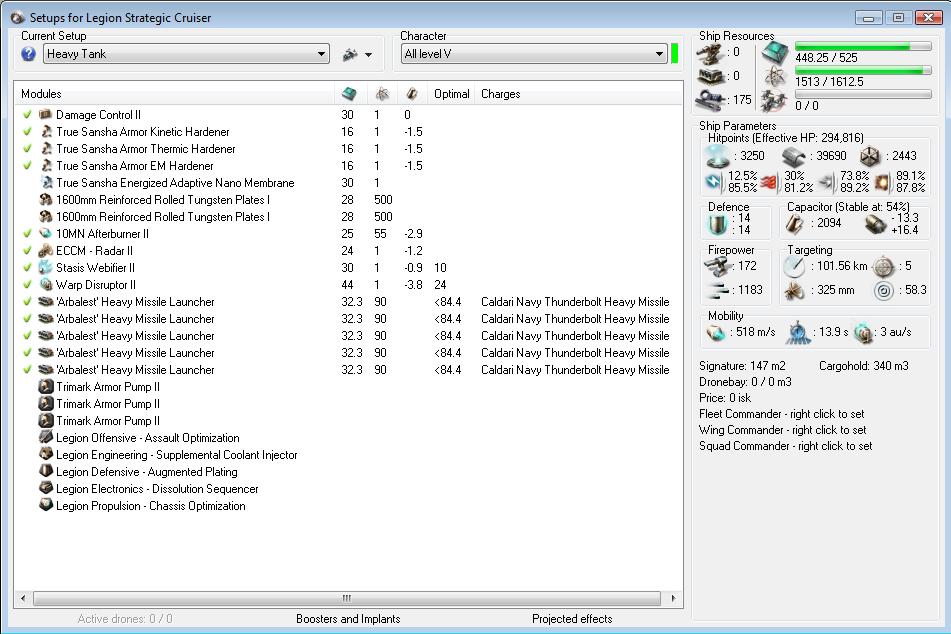Click Wing Commander - right click to set

[x=782, y=430]
